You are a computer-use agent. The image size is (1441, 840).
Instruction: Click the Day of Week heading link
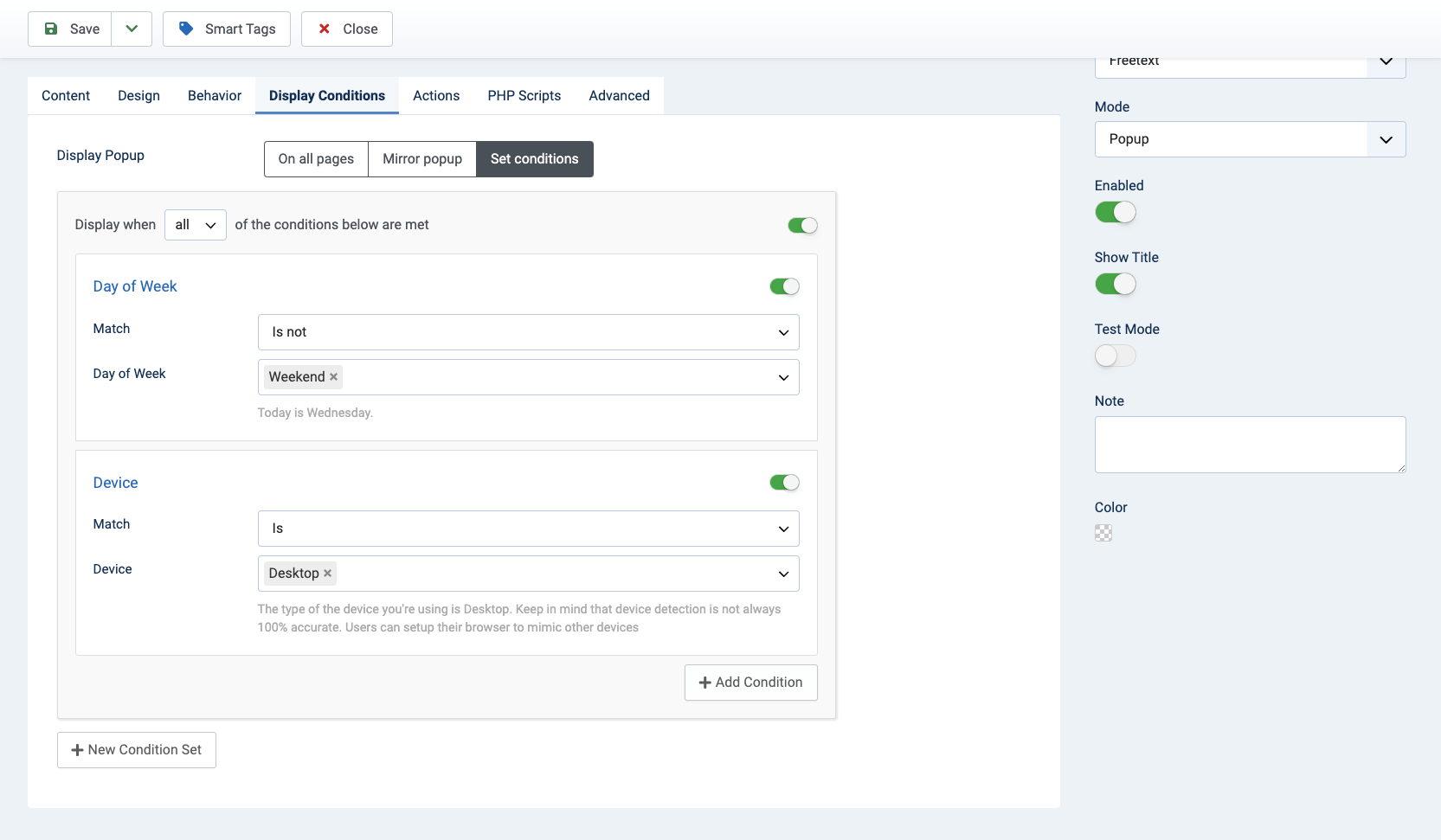[x=135, y=286]
